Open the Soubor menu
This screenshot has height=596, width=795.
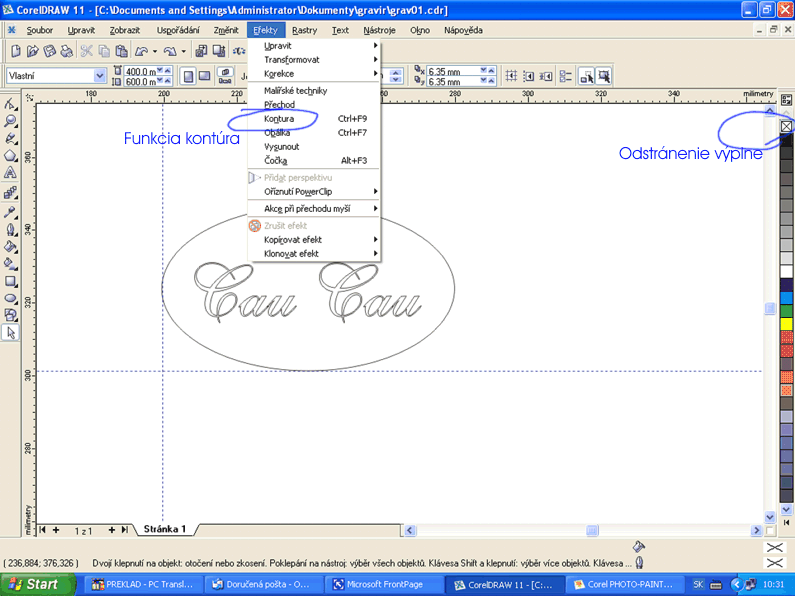40,30
